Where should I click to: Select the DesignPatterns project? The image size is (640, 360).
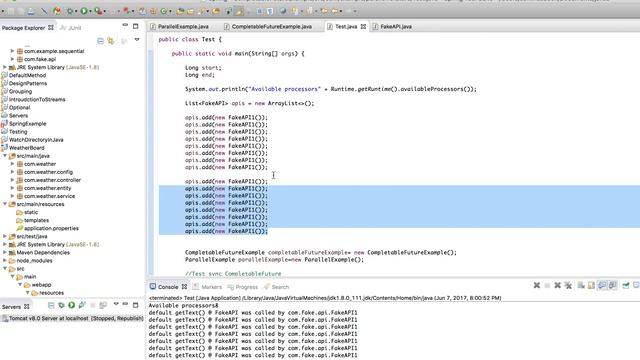(28, 83)
